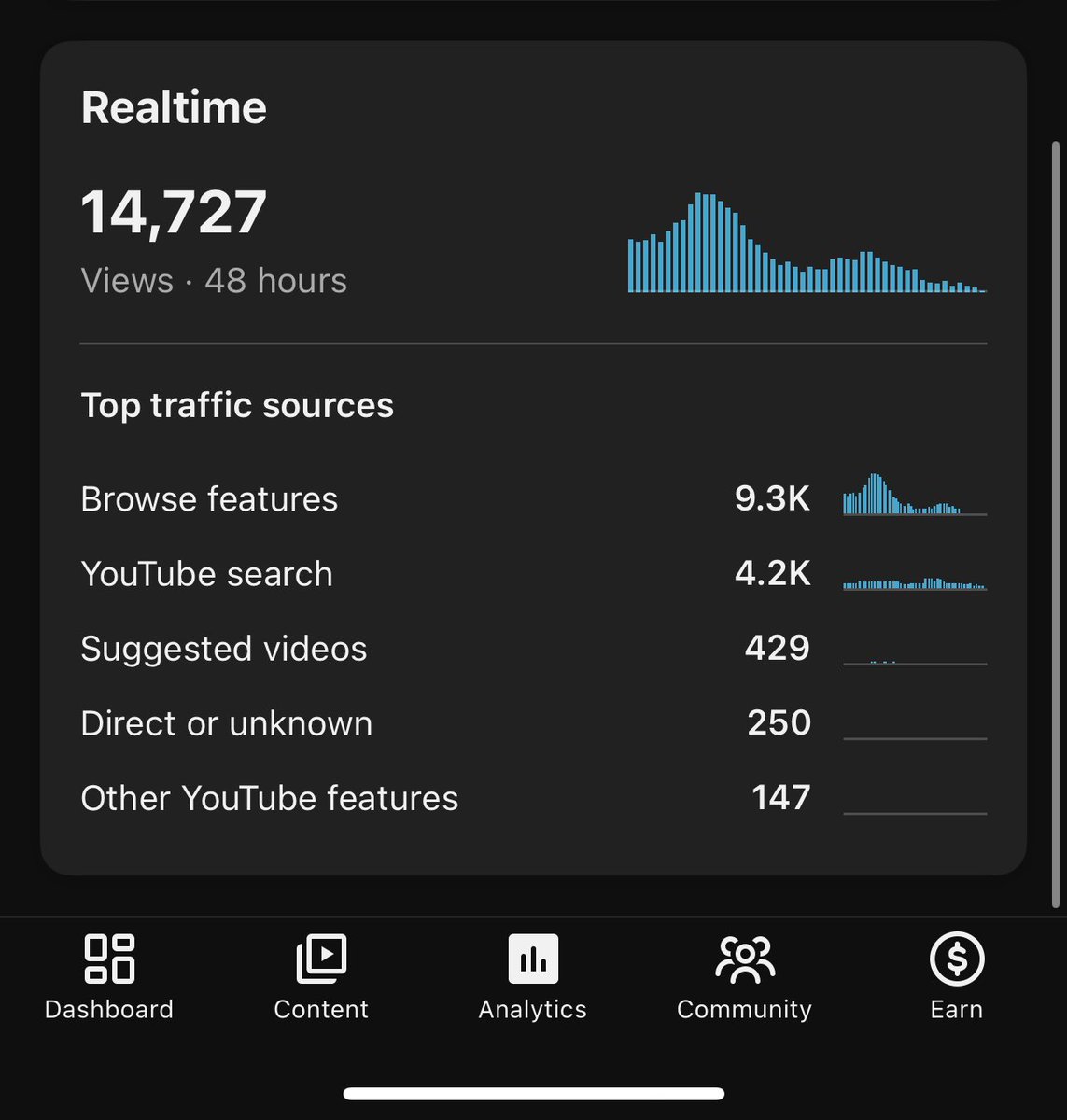This screenshot has height=1120, width=1067.
Task: Tap the Dashboard label in bottom navigation
Action: tap(109, 1009)
